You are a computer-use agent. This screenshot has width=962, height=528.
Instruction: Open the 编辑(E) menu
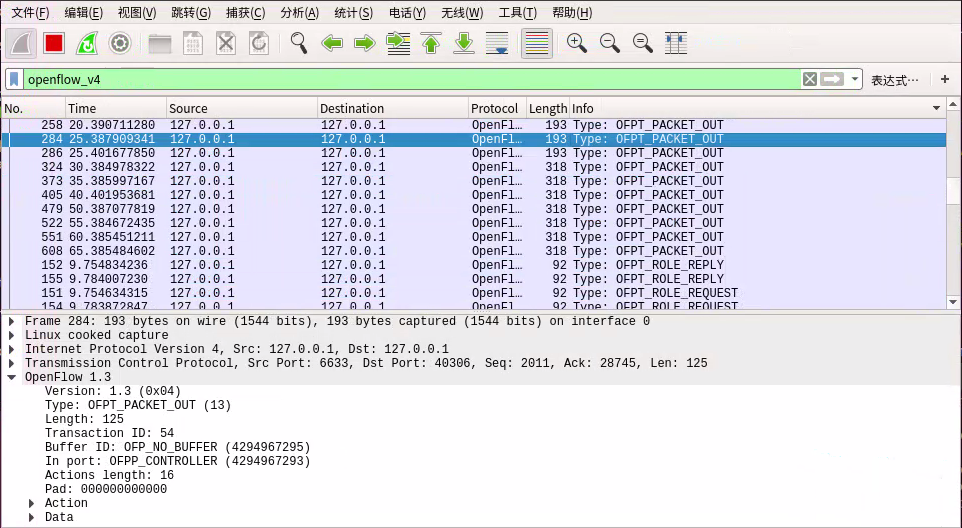pos(84,12)
